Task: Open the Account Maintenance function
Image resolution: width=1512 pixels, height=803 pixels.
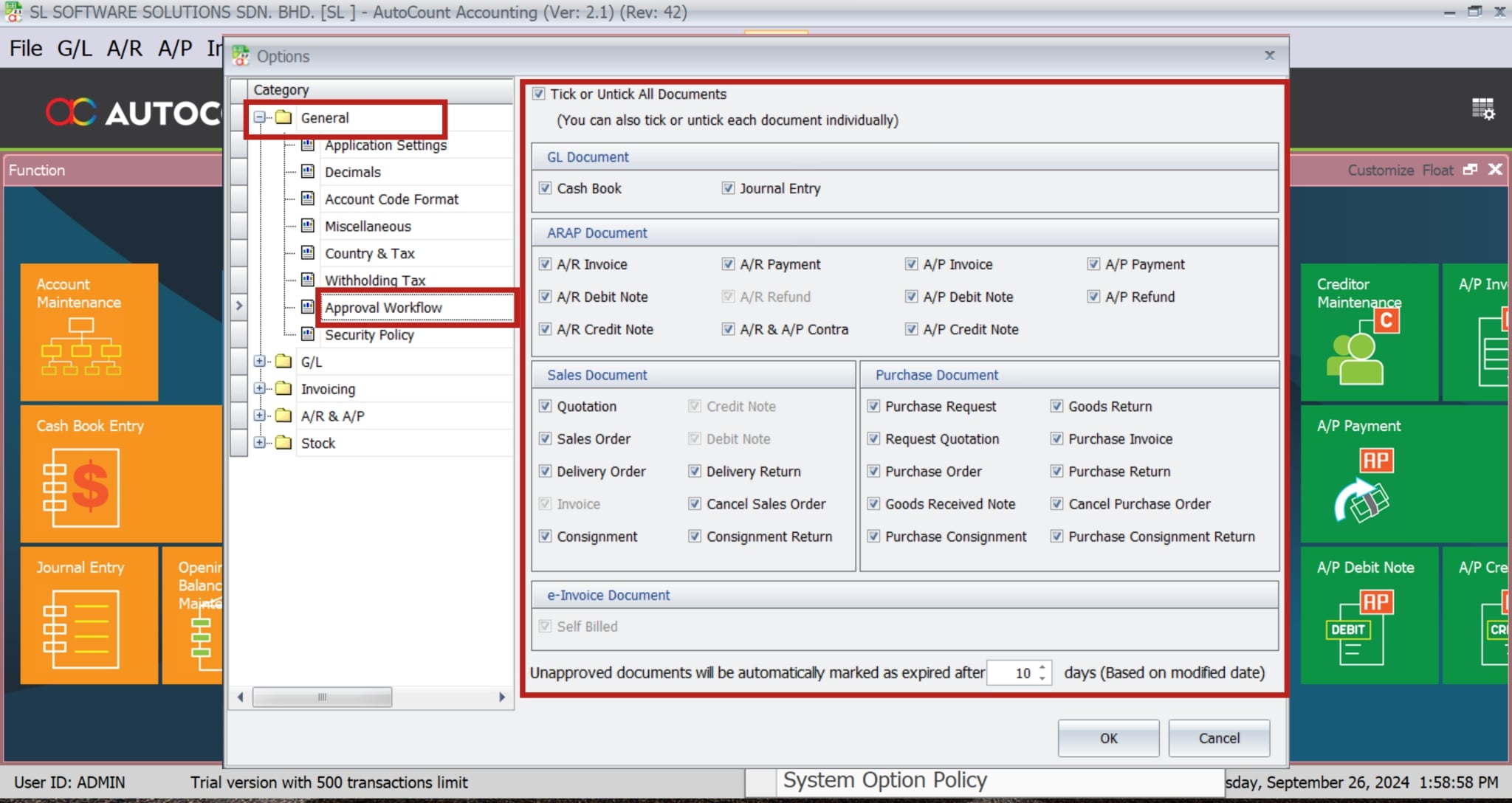Action: point(89,332)
